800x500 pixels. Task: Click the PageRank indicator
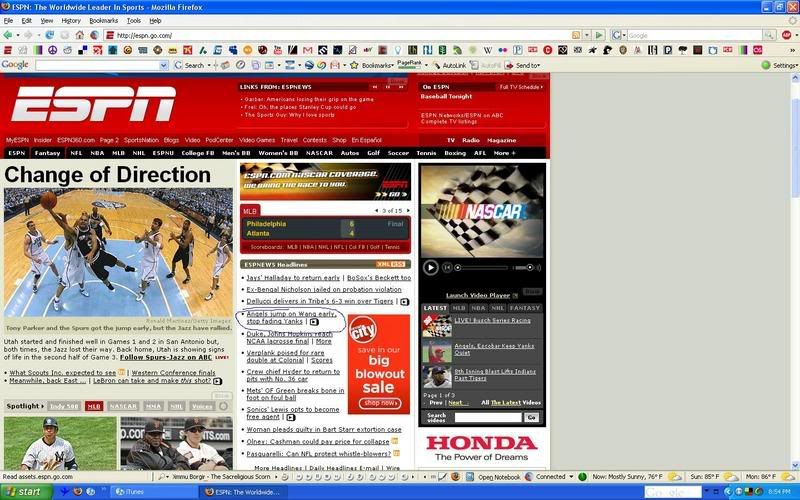click(x=410, y=65)
